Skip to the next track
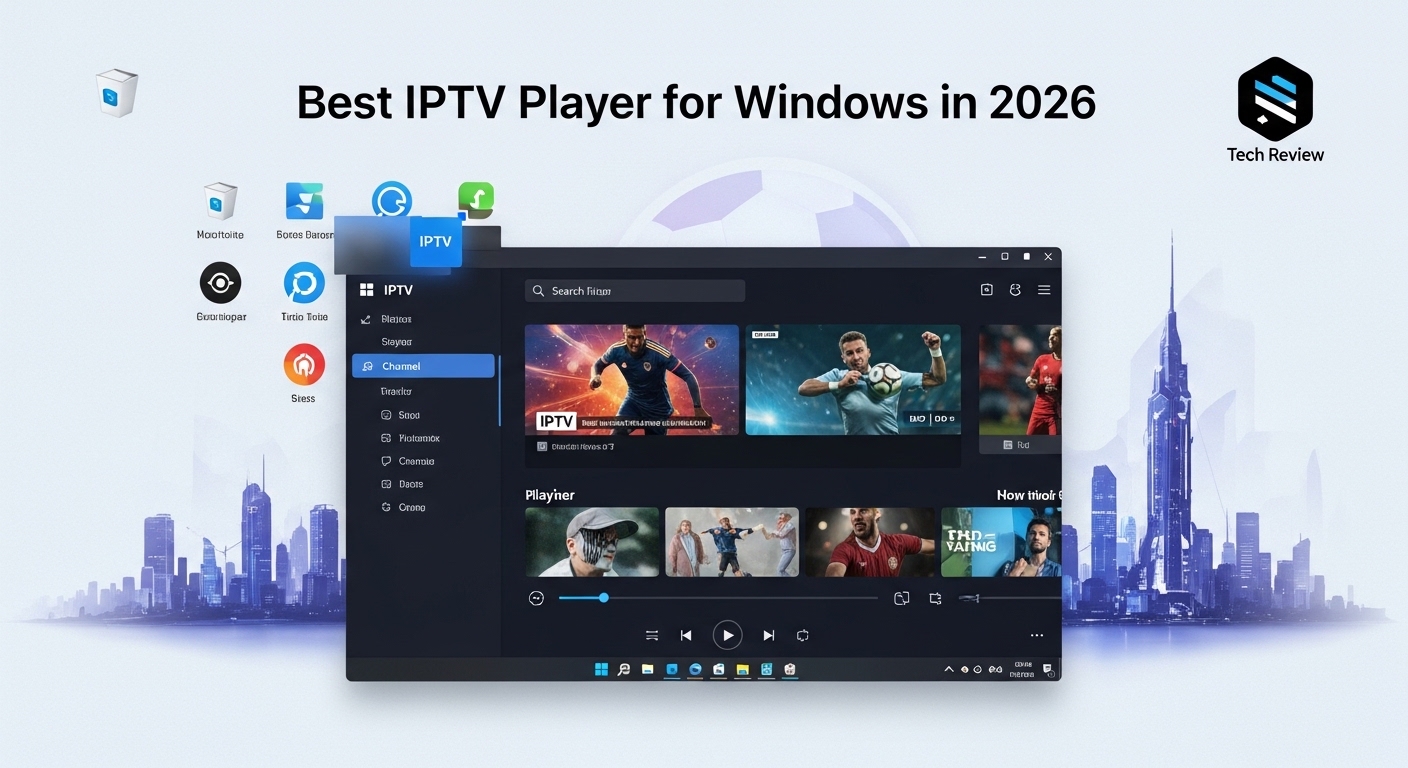The image size is (1408, 768). coord(768,635)
